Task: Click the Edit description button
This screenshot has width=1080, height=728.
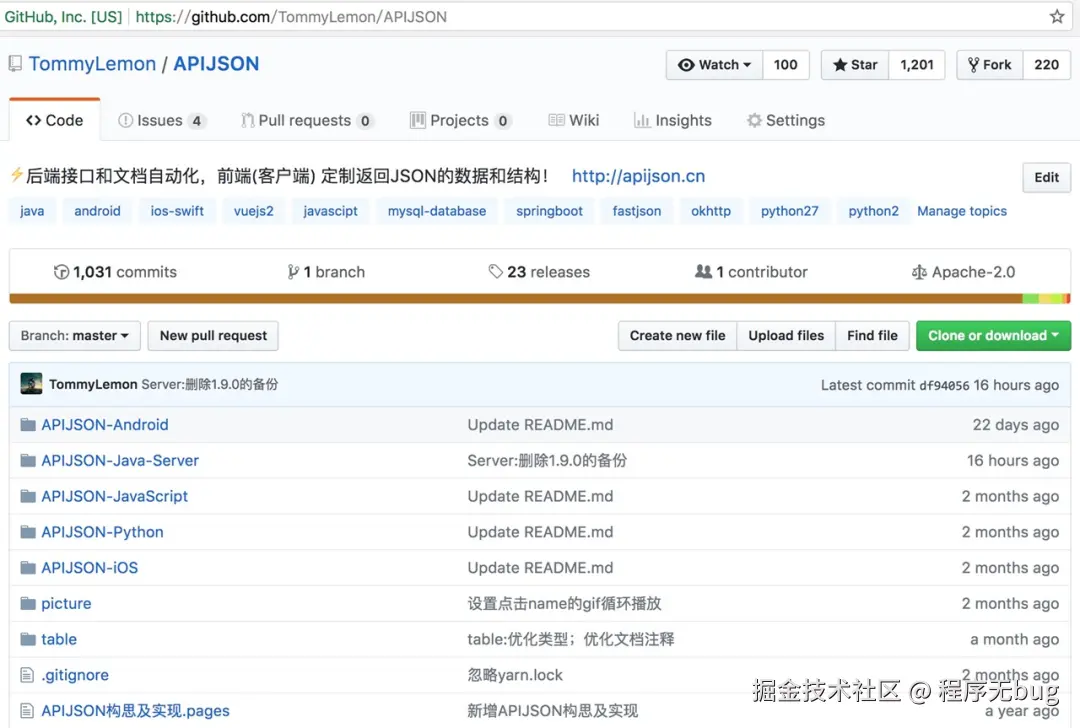Action: 1046,177
